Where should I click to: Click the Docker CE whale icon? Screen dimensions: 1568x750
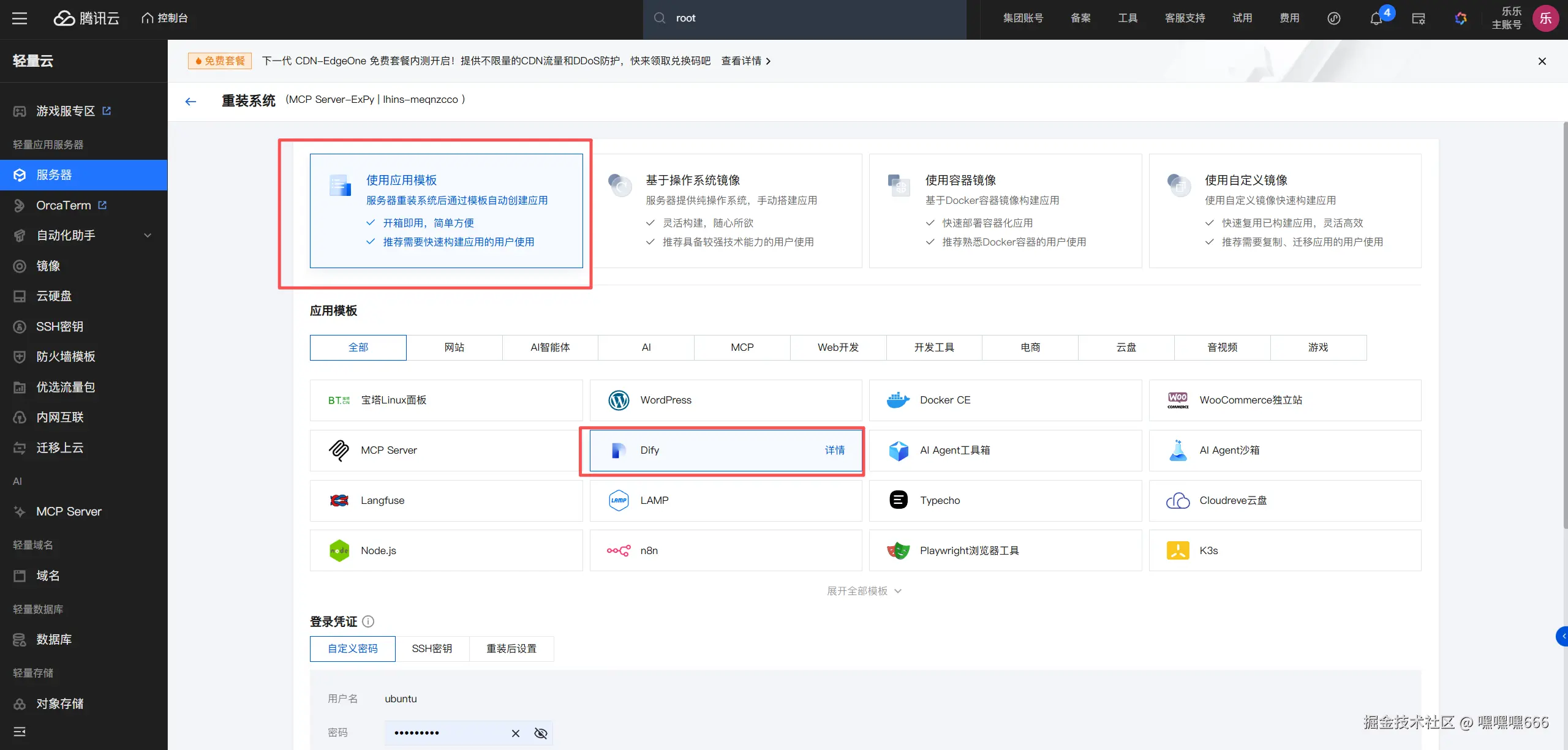[x=898, y=400]
